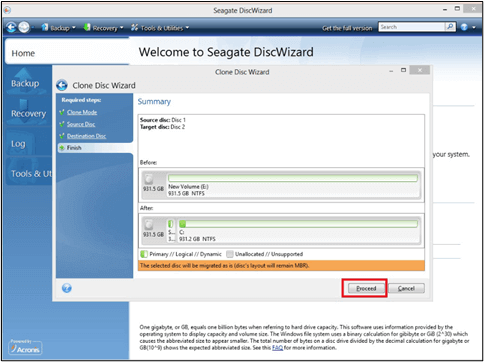484x362 pixels.
Task: Select New Volume (E:) partition bar
Action: pyautogui.click(x=293, y=178)
